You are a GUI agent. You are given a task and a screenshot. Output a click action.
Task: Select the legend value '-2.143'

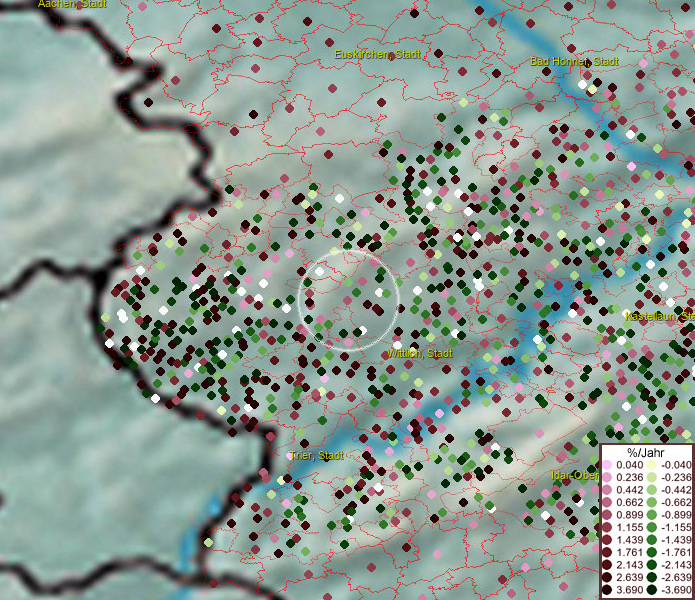coord(676,565)
